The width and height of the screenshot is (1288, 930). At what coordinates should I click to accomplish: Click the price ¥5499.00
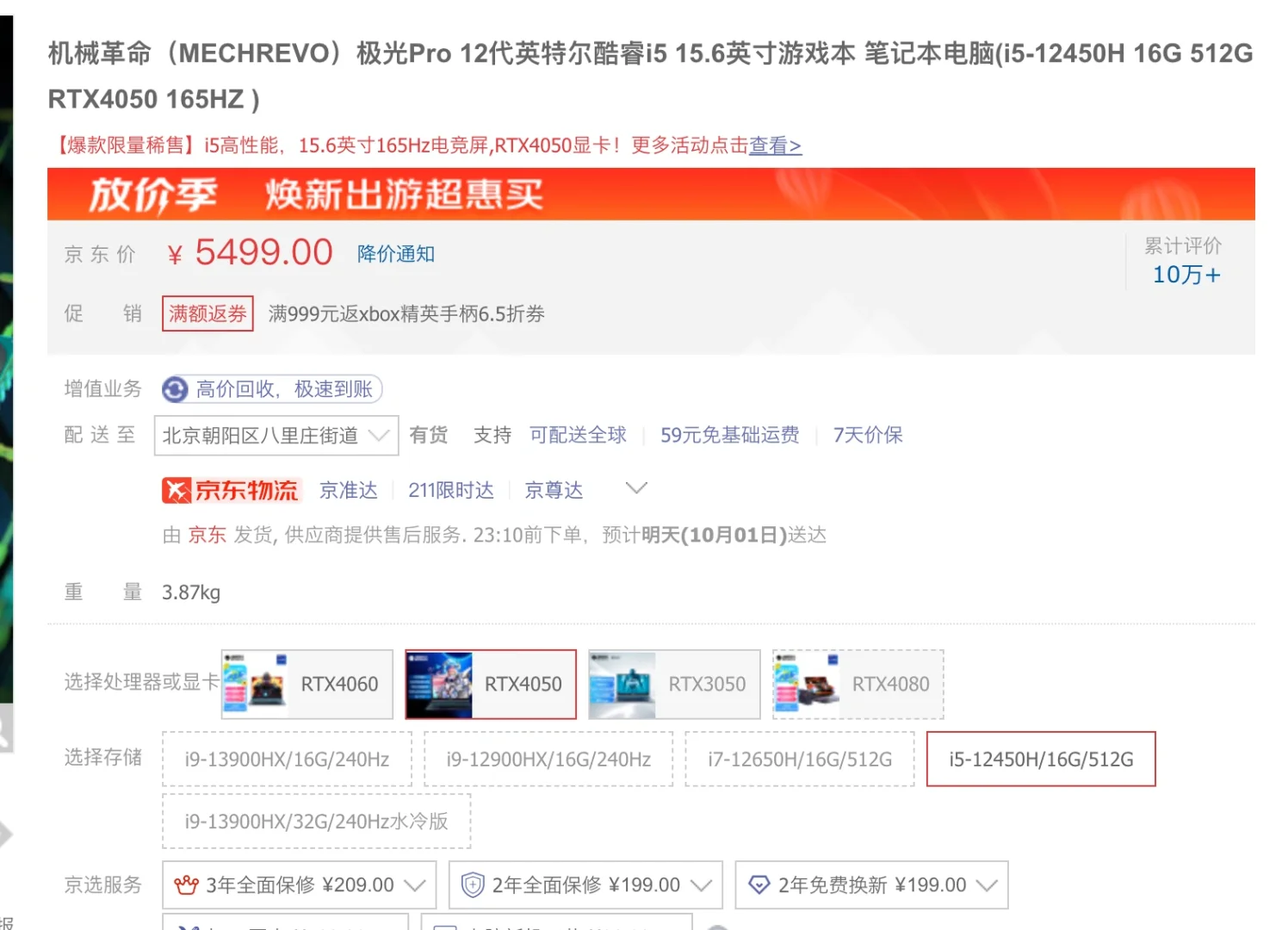click(x=250, y=253)
